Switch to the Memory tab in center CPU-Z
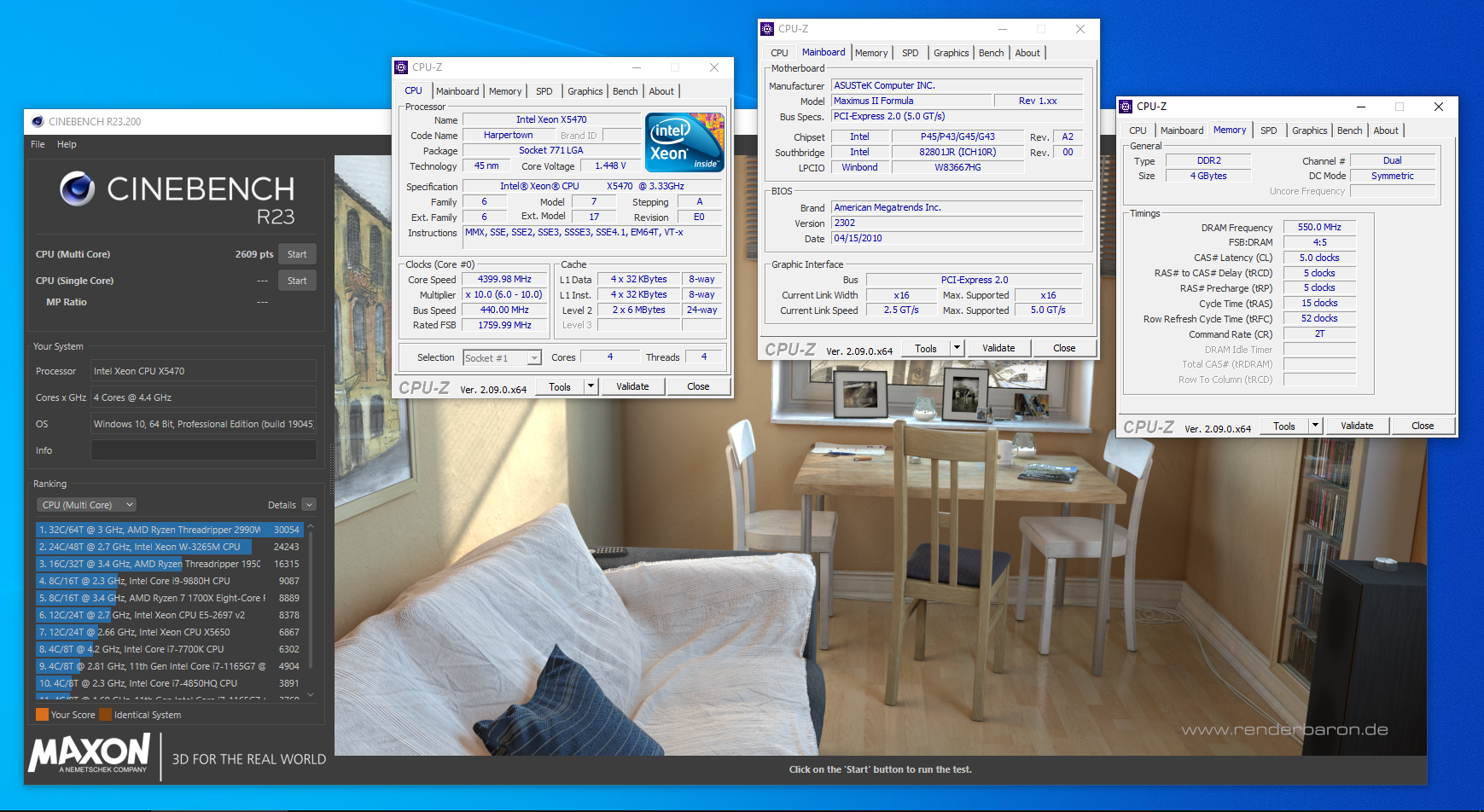Viewport: 1484px width, 812px height. click(505, 90)
